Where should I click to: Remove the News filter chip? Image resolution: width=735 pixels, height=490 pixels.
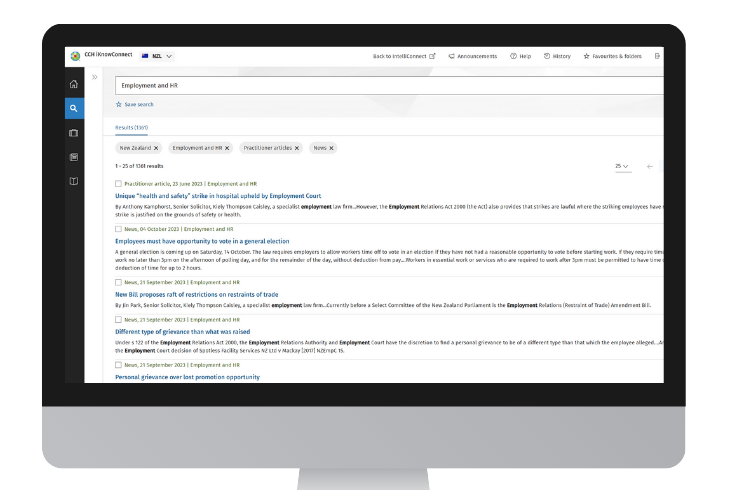click(x=331, y=148)
